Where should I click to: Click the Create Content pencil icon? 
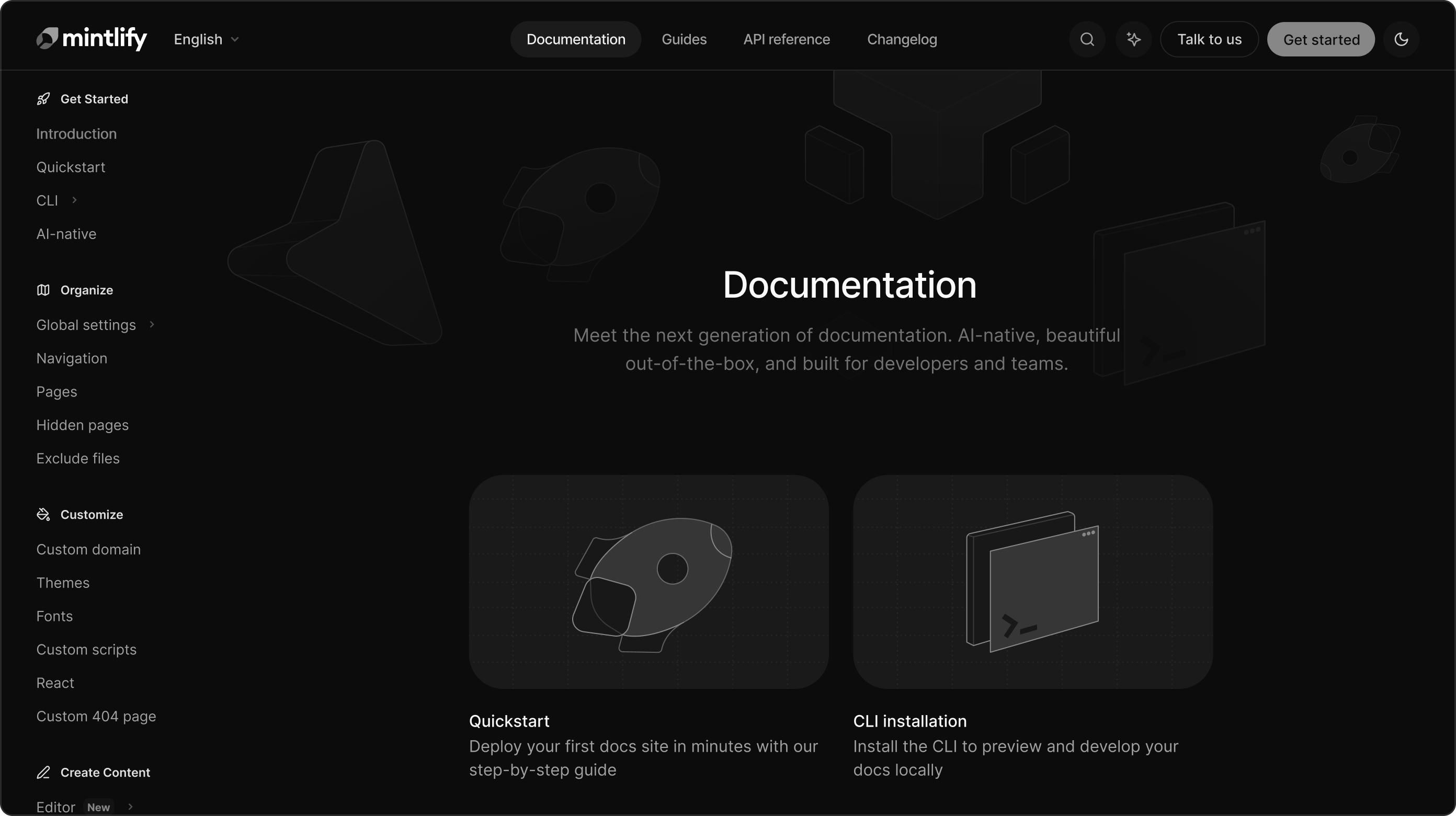click(43, 773)
